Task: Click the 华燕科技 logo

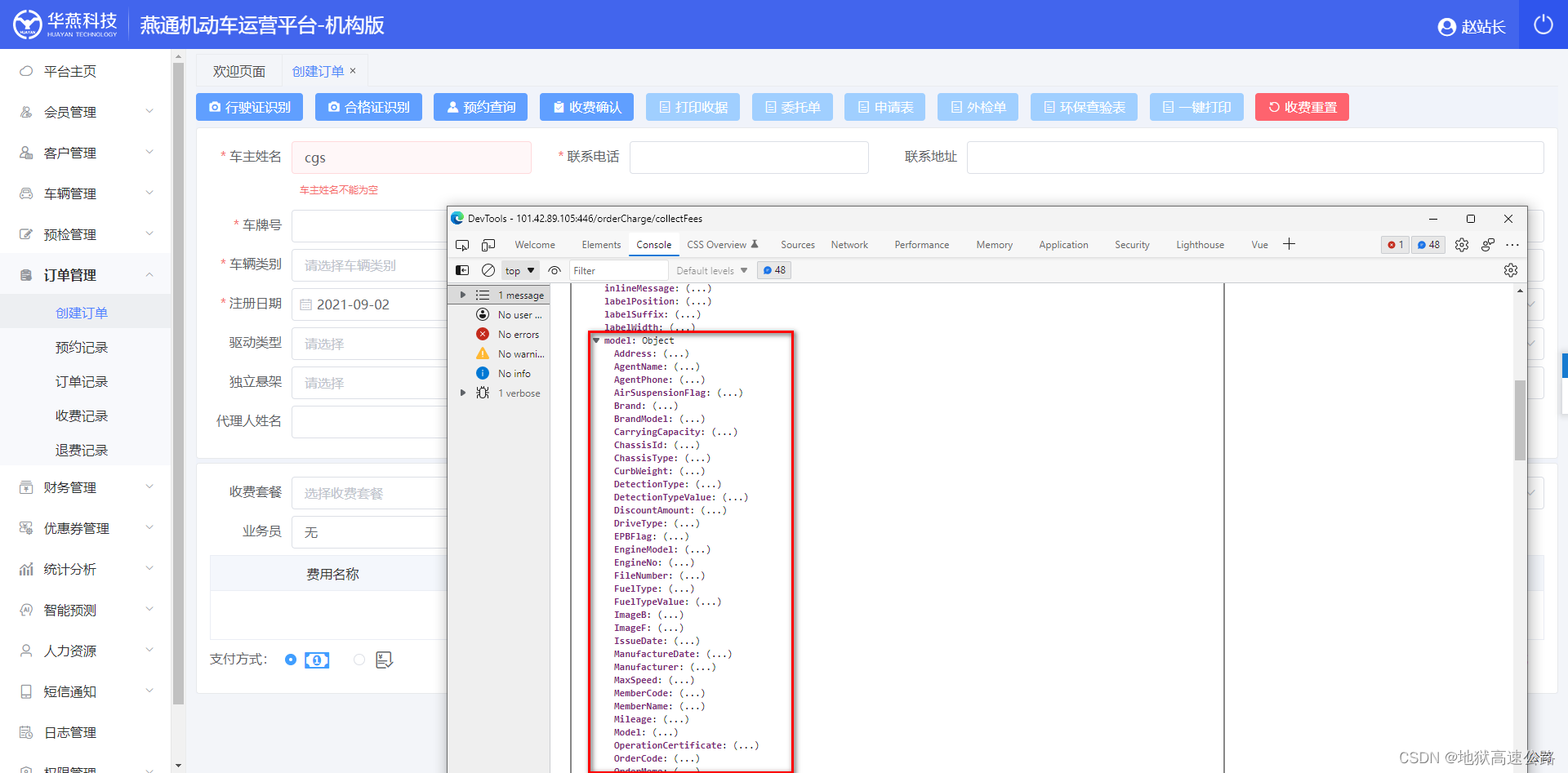Action: (x=65, y=24)
